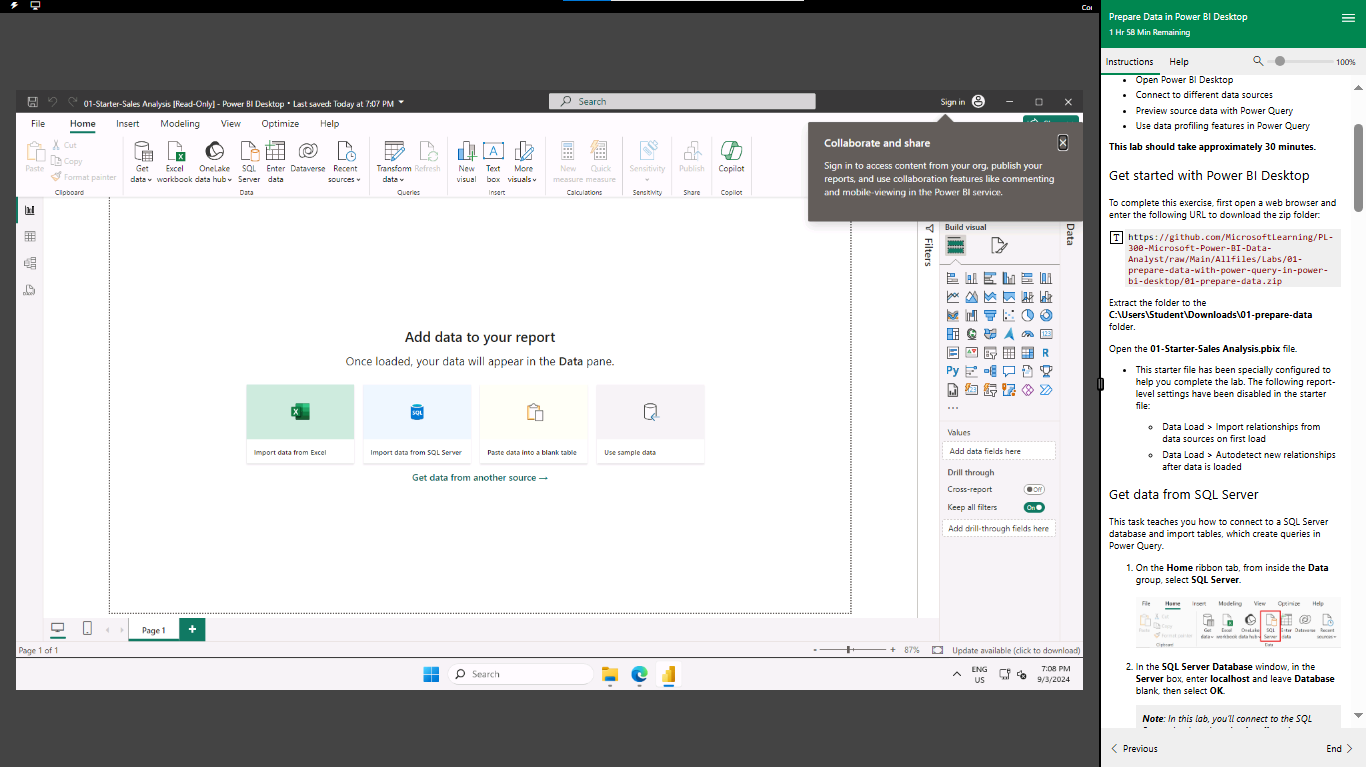Toggle Cross-report drill through switch
The height and width of the screenshot is (767, 1366).
[x=1034, y=489]
